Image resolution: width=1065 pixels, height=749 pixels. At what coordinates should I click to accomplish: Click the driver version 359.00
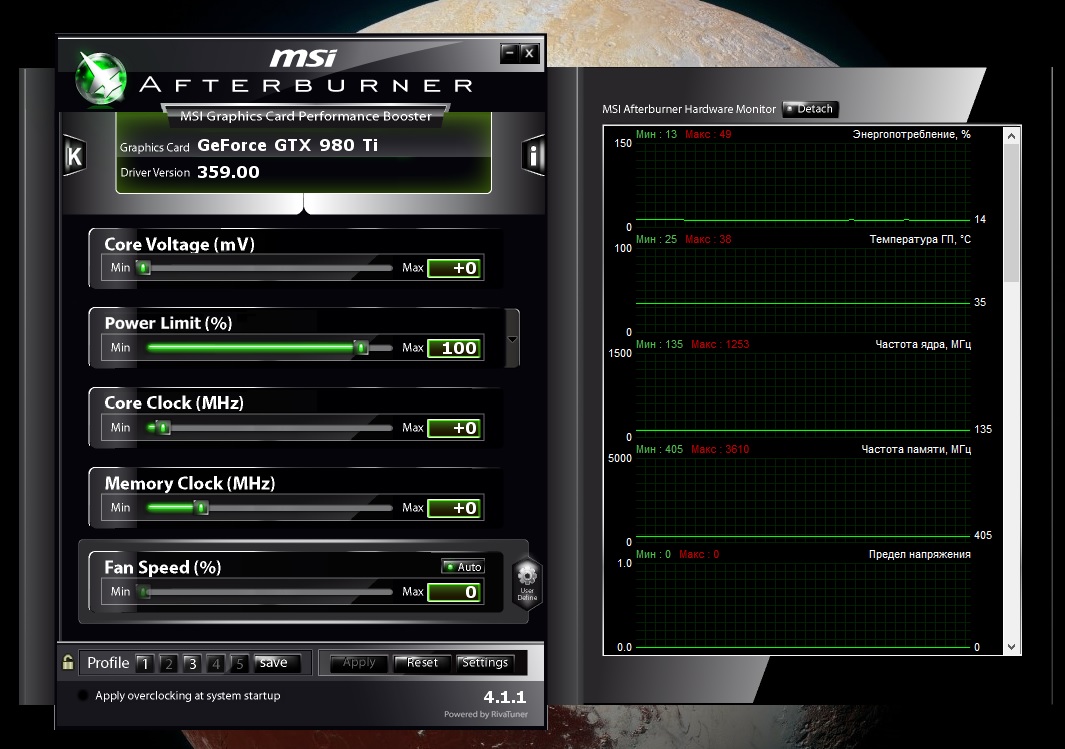coord(228,172)
